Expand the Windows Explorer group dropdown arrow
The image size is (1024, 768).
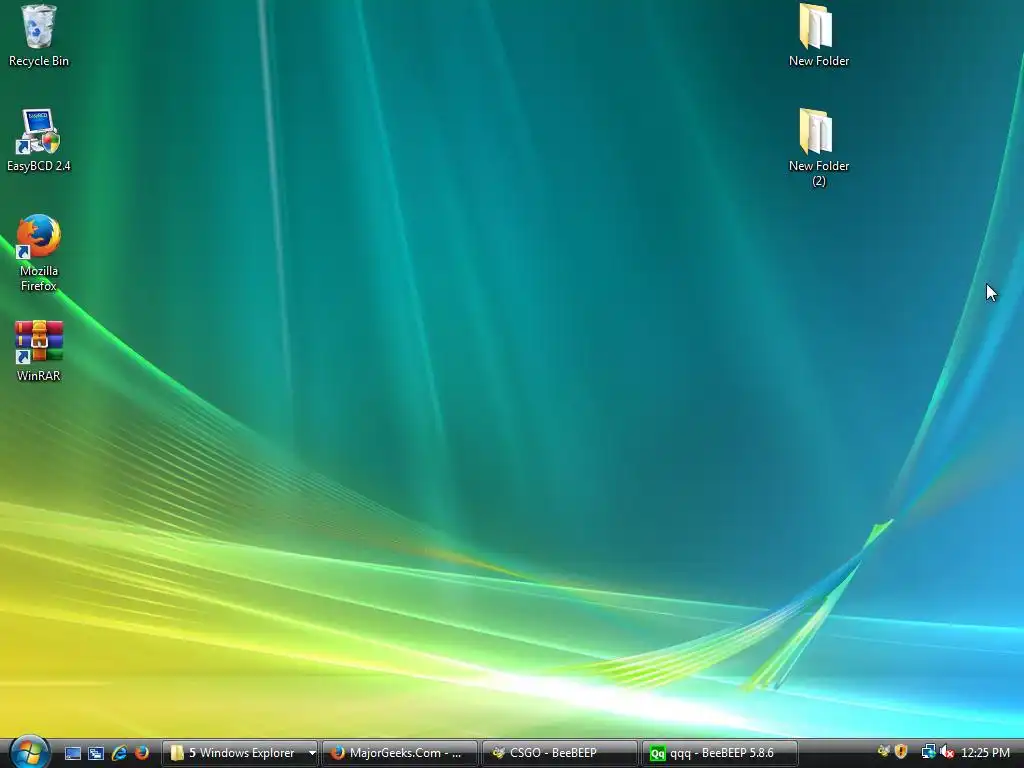click(x=312, y=753)
